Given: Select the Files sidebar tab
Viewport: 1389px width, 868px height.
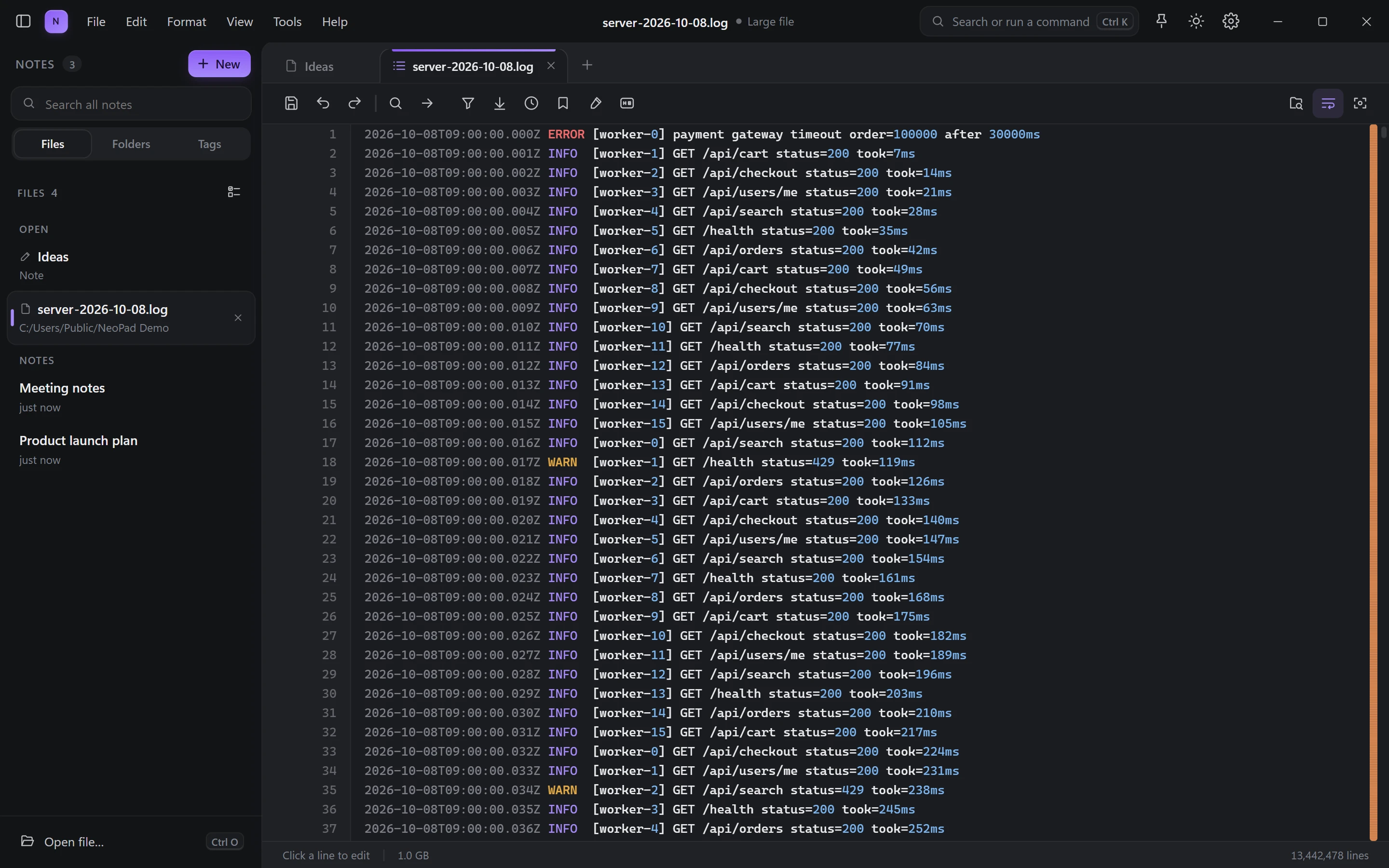Looking at the screenshot, I should coord(53,144).
